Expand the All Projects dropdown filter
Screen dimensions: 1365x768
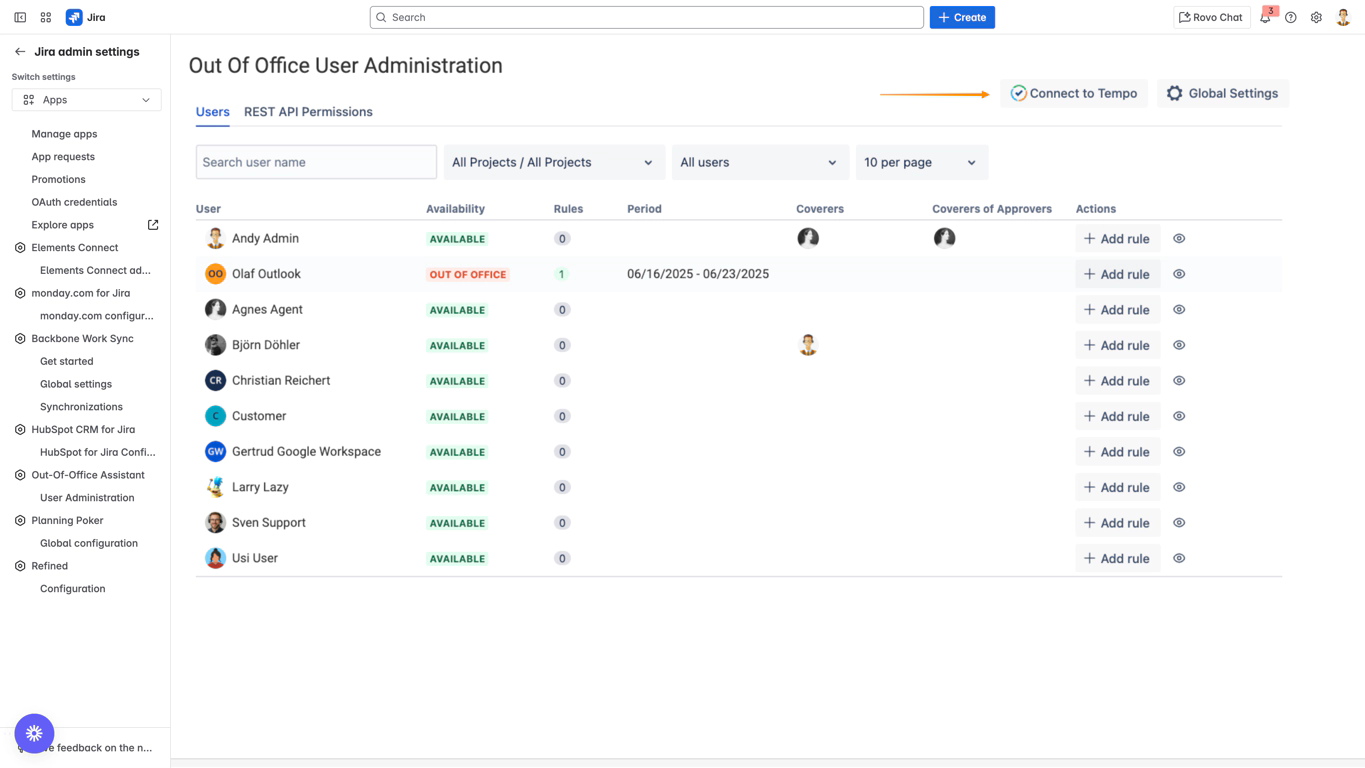click(x=553, y=162)
